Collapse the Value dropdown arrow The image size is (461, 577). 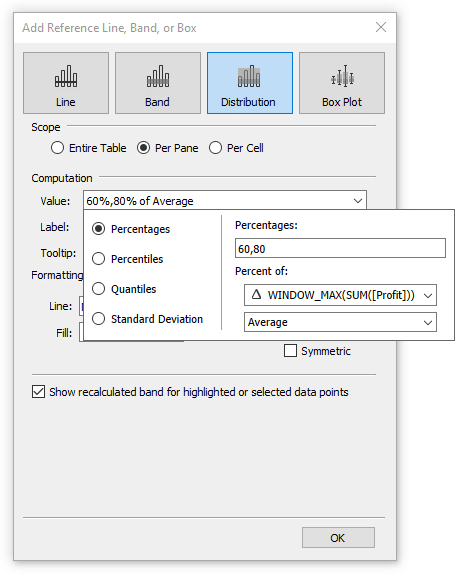click(358, 201)
